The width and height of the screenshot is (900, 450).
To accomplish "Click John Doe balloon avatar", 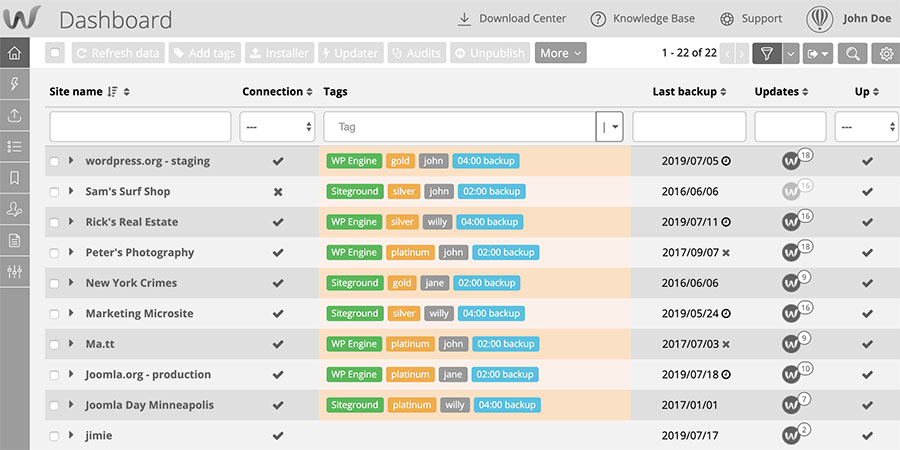I will click(x=820, y=19).
